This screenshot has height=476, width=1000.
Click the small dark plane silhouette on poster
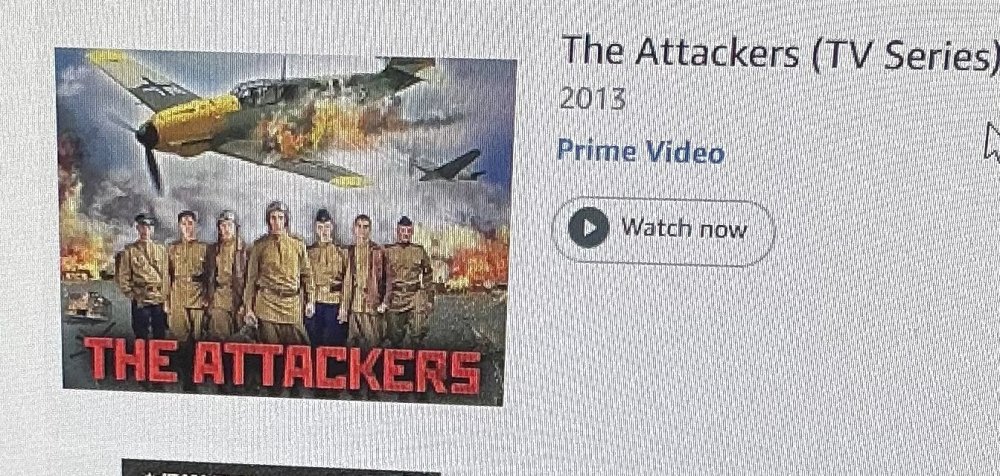(x=450, y=167)
